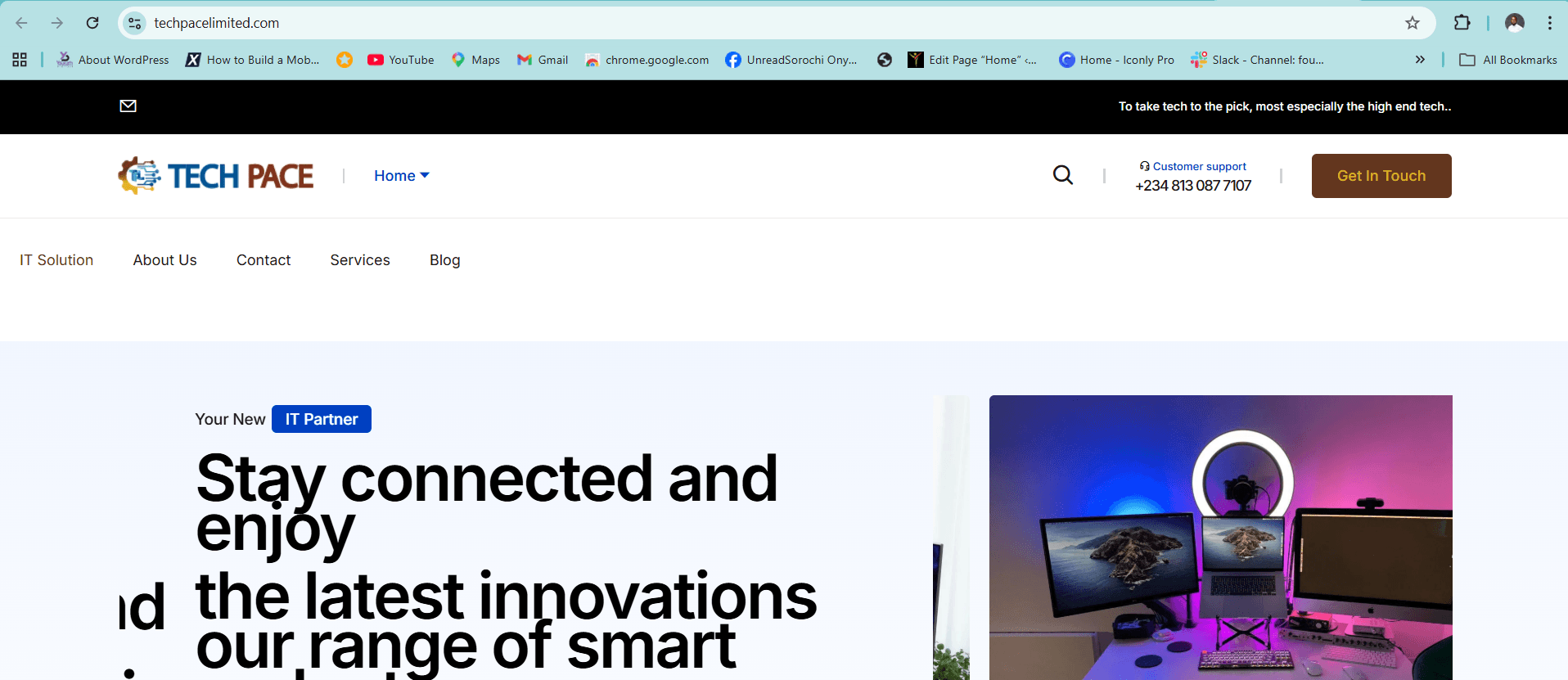Open IT Solution menu item
Viewport: 1568px width, 680px height.
(56, 260)
